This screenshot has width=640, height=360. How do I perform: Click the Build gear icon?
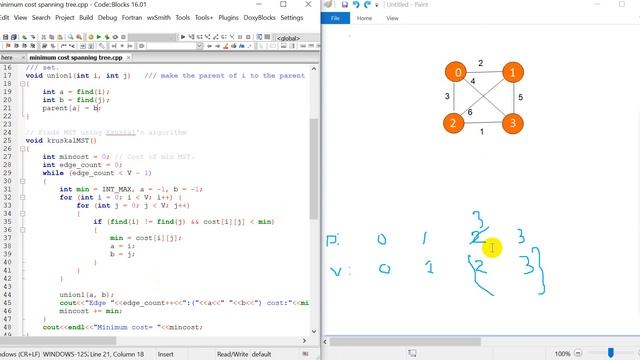coord(91,37)
